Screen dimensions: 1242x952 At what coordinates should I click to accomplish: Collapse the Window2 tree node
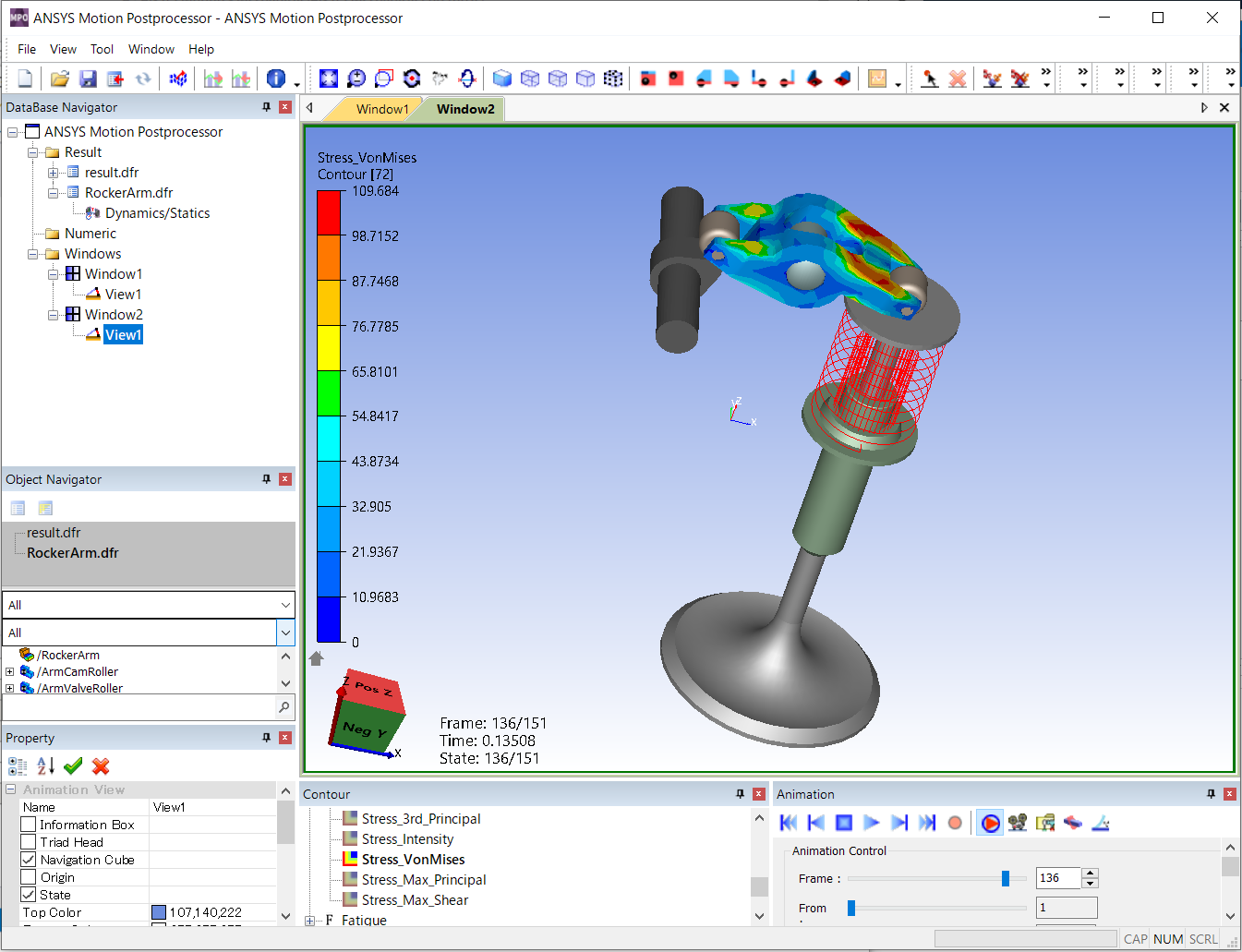coord(54,315)
